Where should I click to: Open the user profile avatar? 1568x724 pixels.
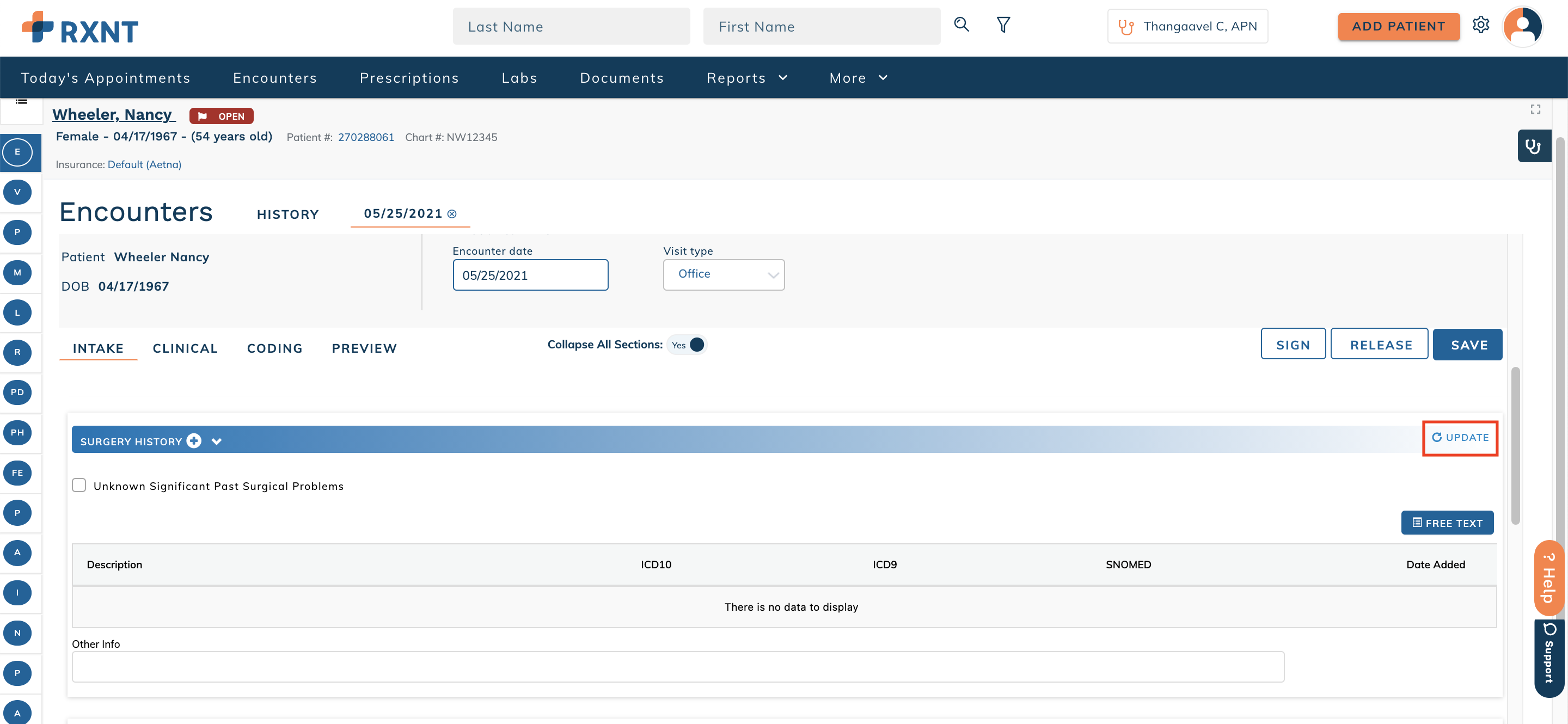(1522, 26)
